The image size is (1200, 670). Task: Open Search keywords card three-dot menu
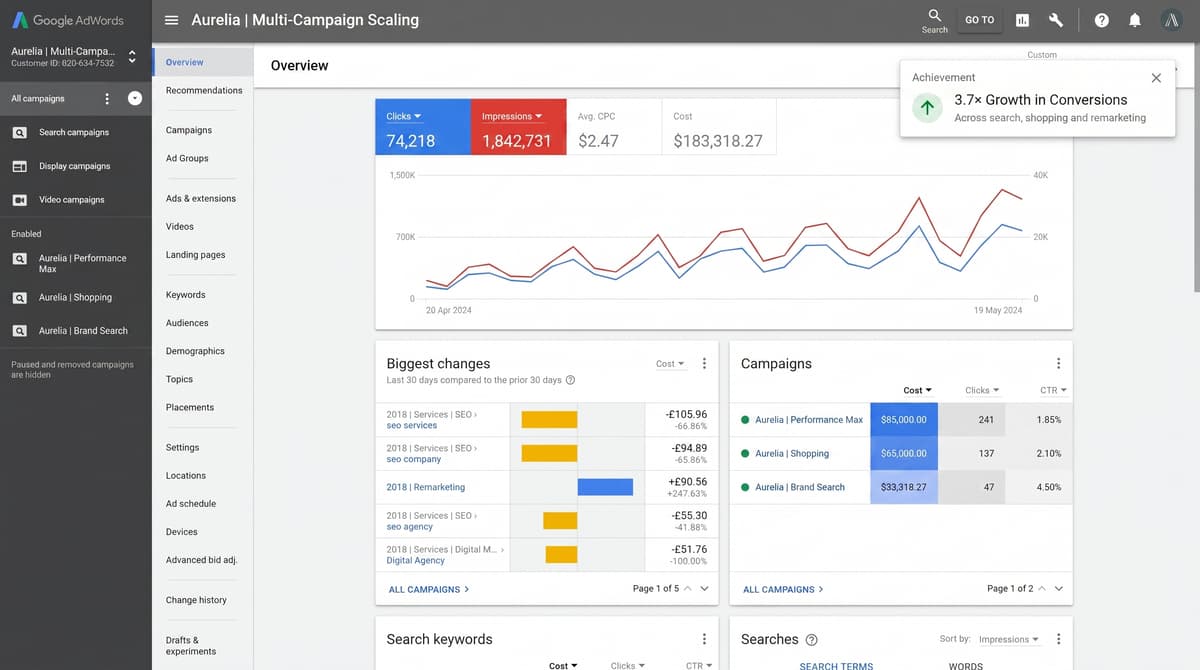(704, 639)
